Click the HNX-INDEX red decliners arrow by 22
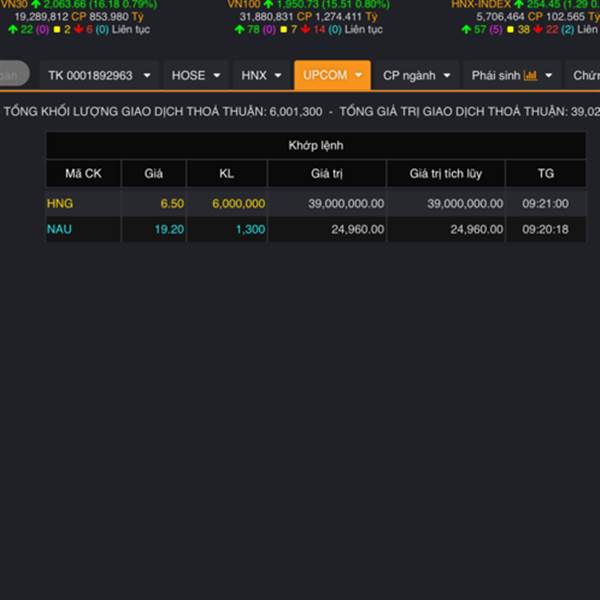Image resolution: width=600 pixels, height=600 pixels. (538, 29)
